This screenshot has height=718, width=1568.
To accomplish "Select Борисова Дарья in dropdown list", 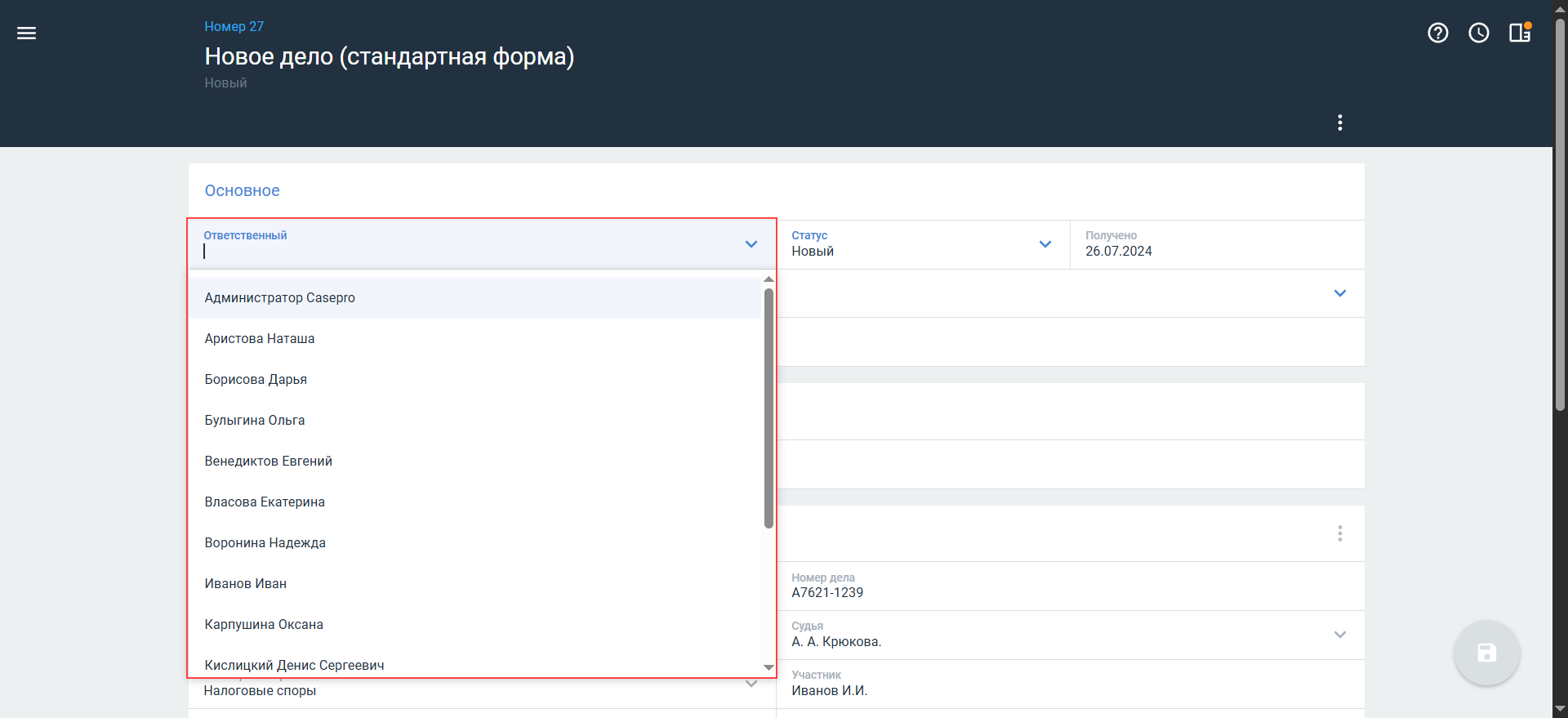I will pyautogui.click(x=256, y=380).
